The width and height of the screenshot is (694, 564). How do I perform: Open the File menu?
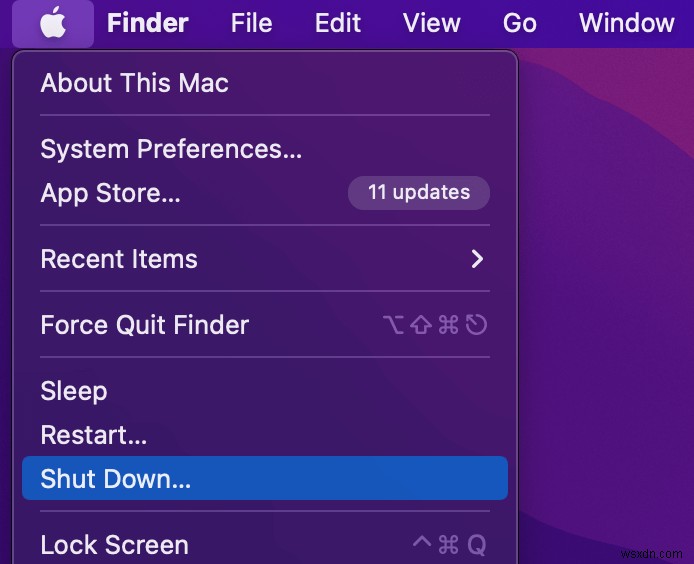(251, 23)
